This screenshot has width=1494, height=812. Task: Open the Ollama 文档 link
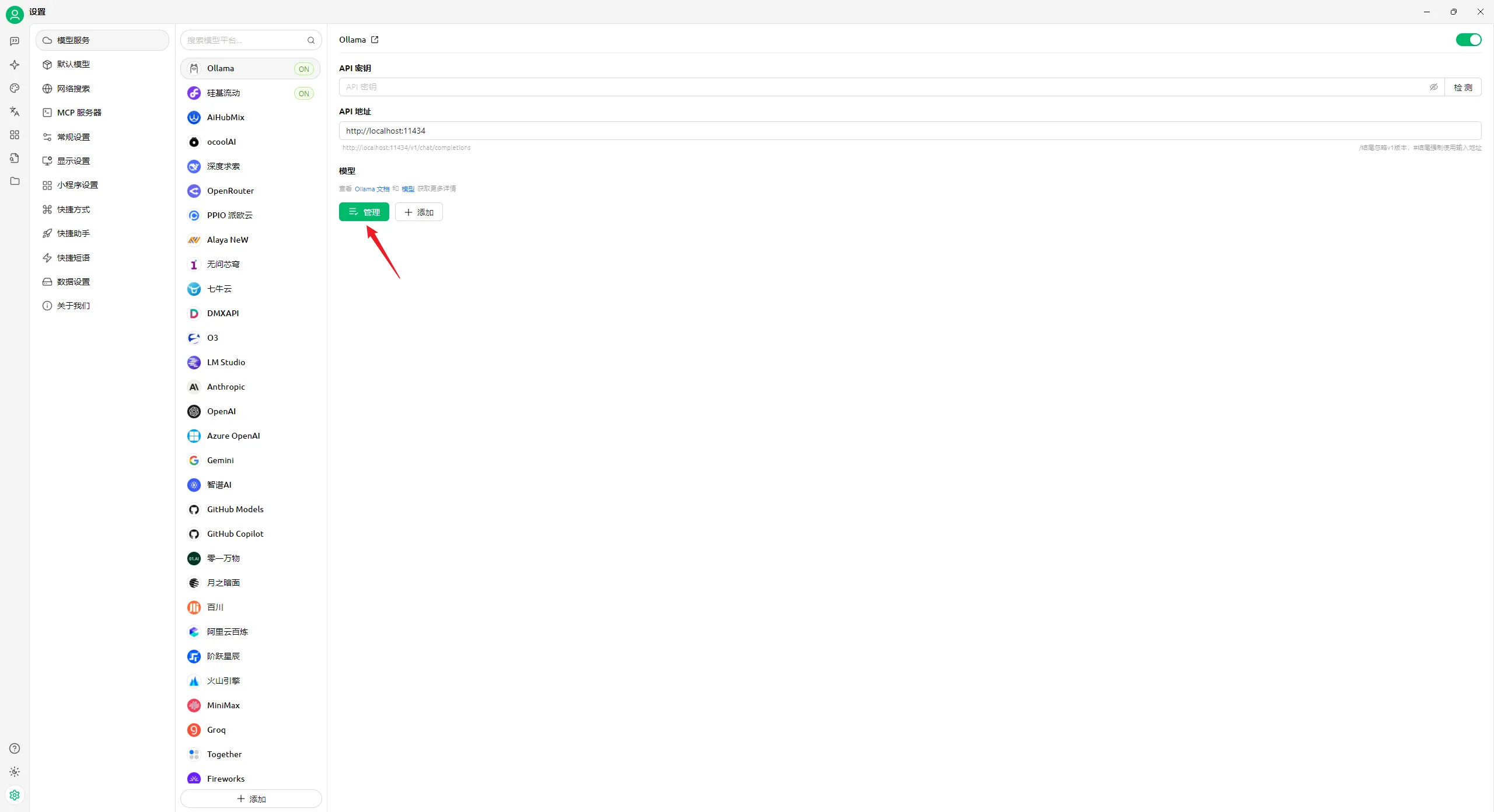[x=372, y=189]
